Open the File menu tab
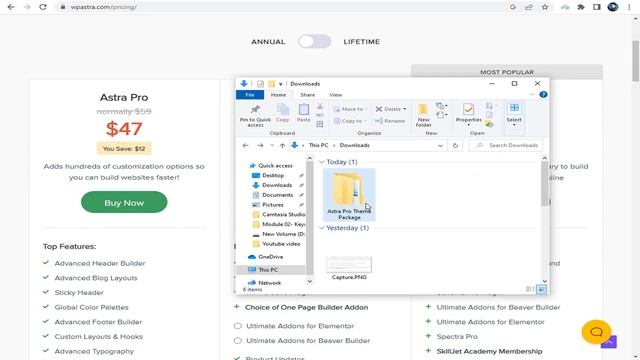Screen dimensions: 640x360 tap(250, 95)
